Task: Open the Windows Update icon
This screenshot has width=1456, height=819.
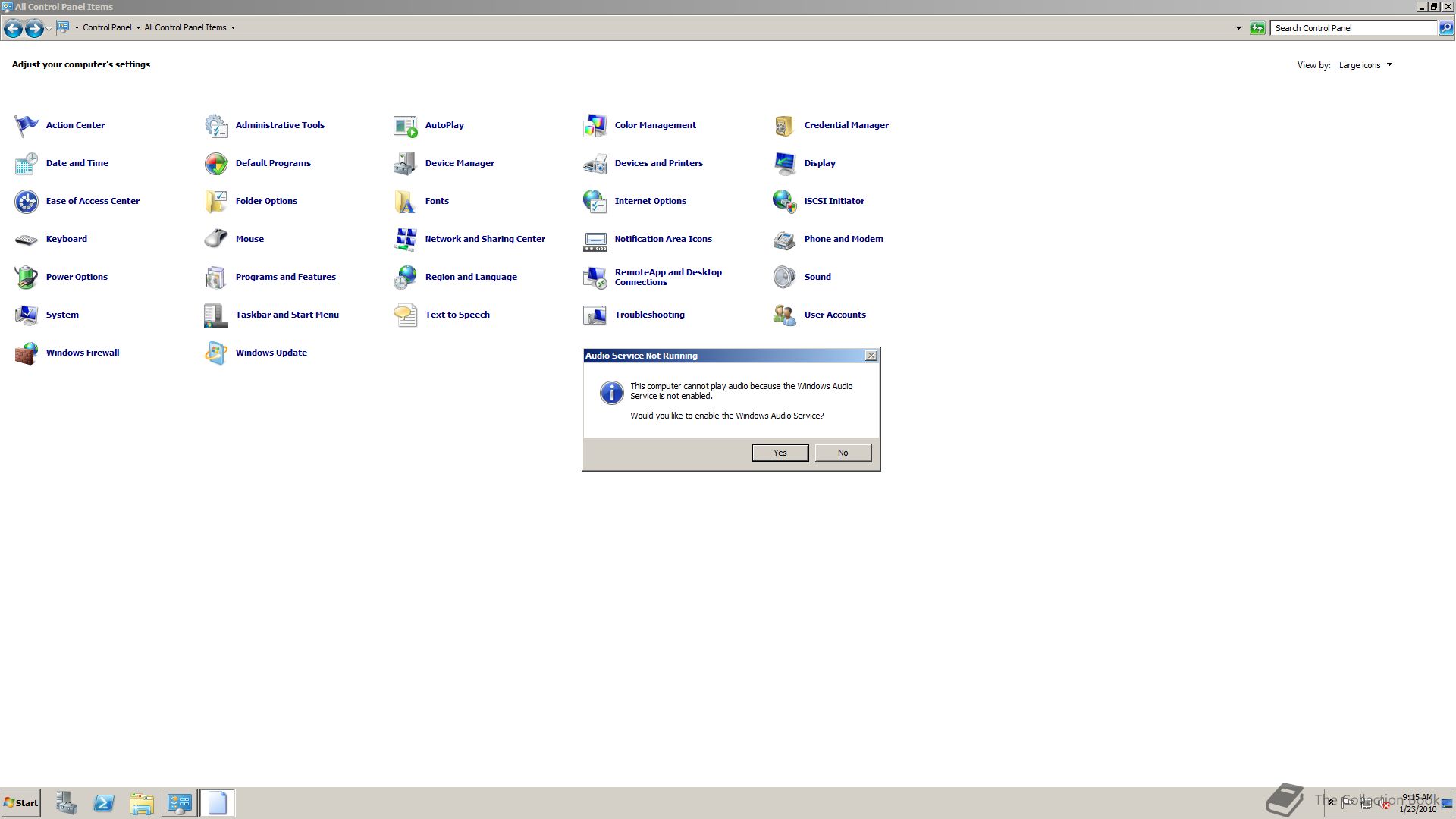Action: tap(216, 353)
